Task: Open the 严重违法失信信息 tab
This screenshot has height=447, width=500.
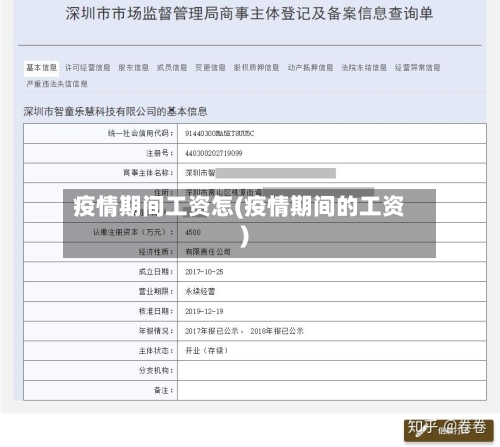Action: tap(57, 84)
